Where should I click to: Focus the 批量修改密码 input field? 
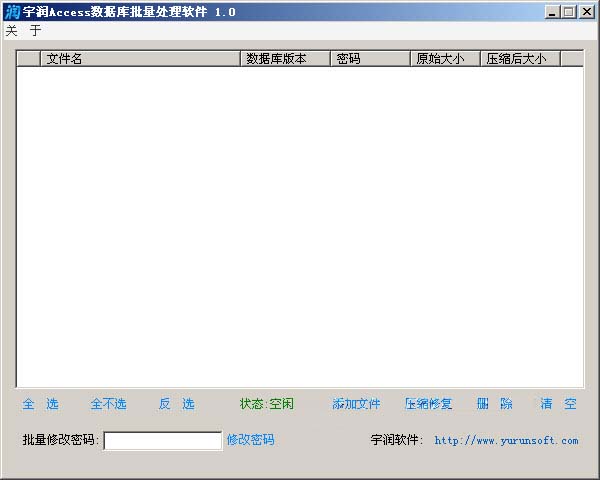(x=163, y=441)
